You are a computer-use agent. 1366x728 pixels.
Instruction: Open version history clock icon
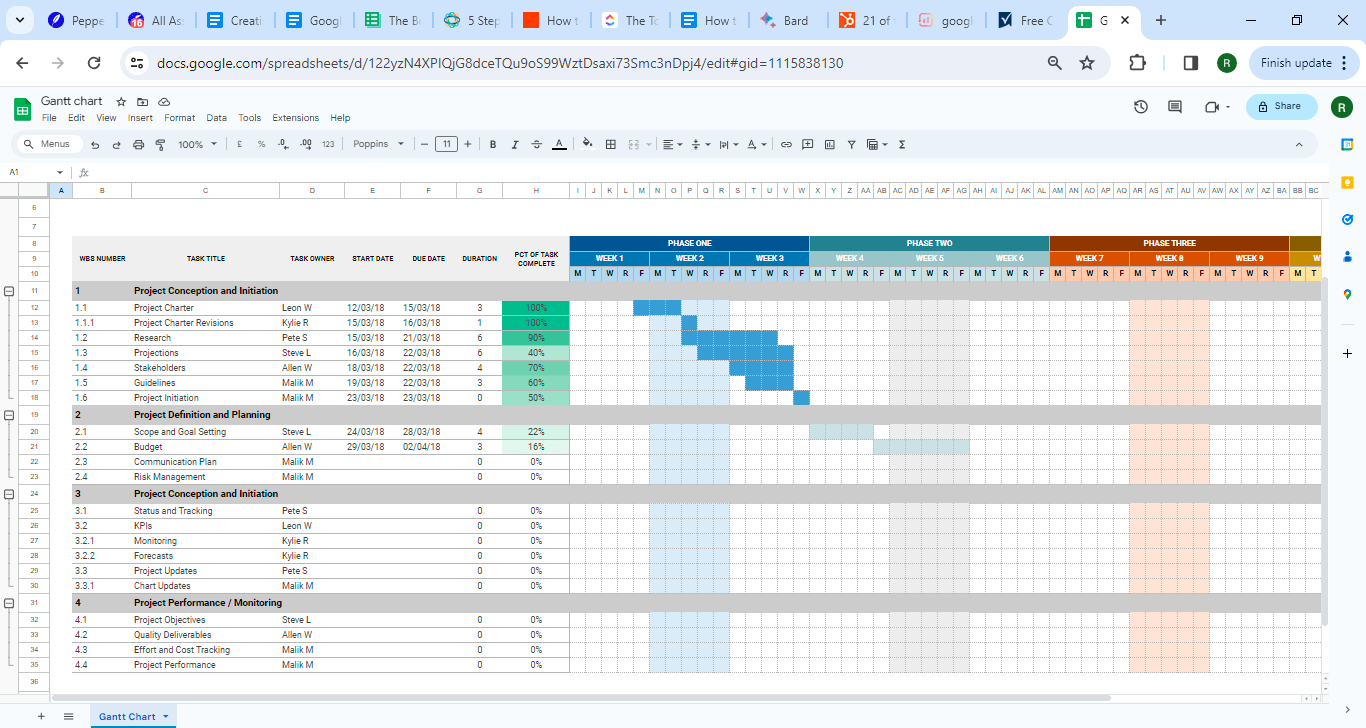tap(1141, 107)
